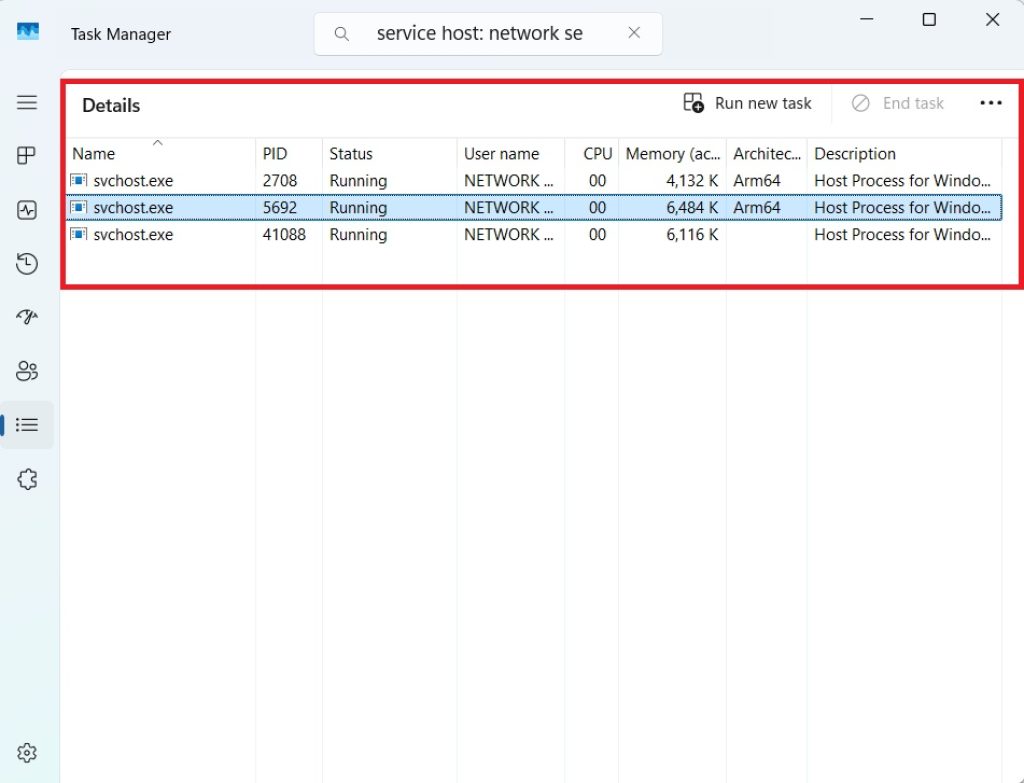Sort by Name column header
1024x783 pixels.
coord(161,153)
